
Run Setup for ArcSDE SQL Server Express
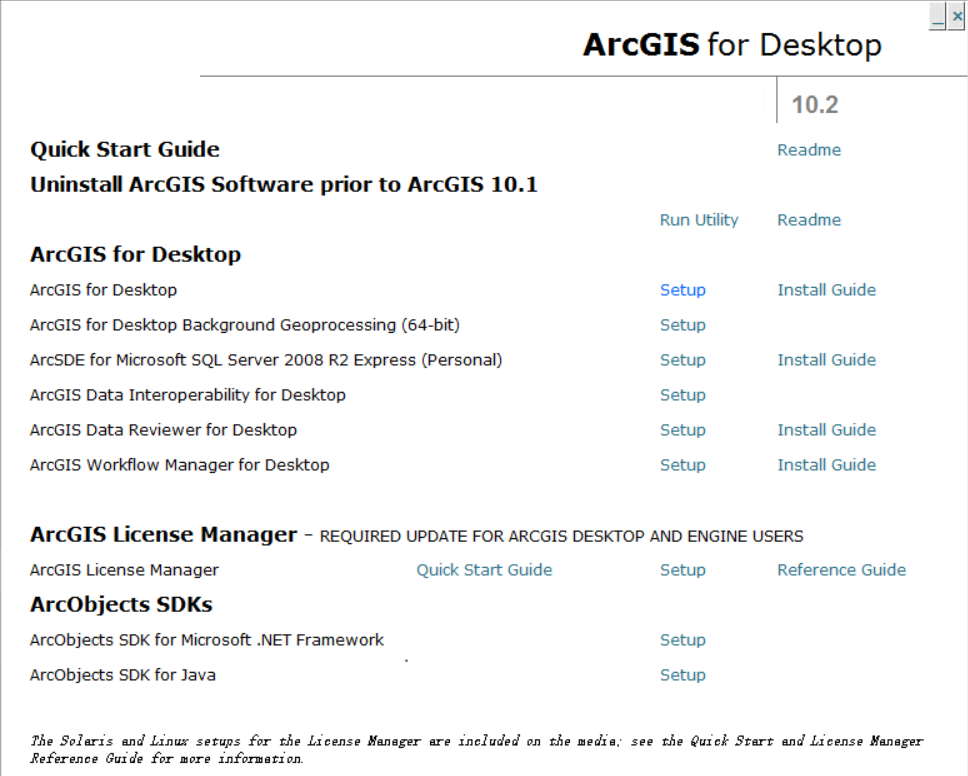pyautogui.click(x=683, y=360)
